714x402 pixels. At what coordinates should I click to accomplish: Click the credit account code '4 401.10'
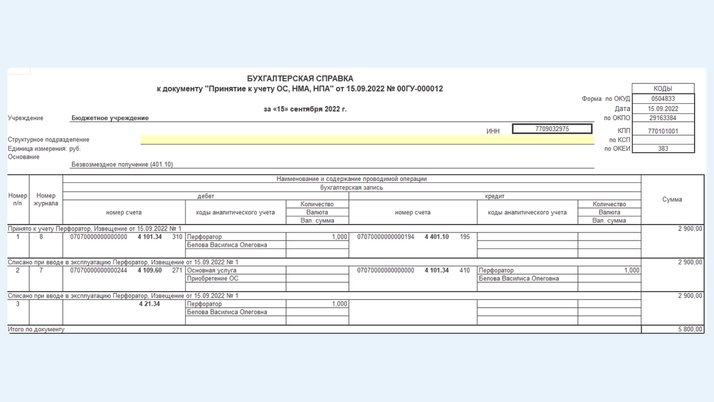(437, 237)
